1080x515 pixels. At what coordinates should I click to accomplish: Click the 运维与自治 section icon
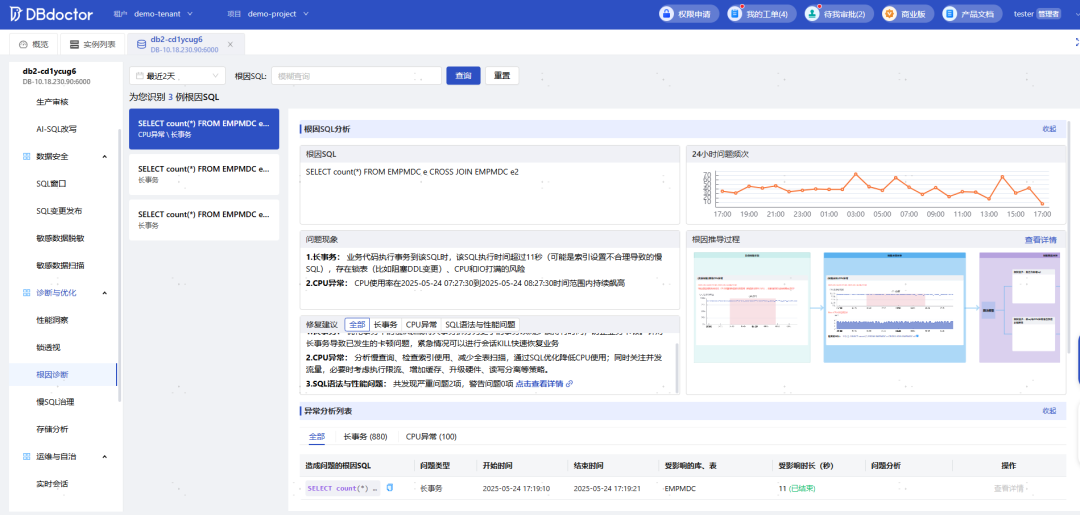tap(25, 456)
